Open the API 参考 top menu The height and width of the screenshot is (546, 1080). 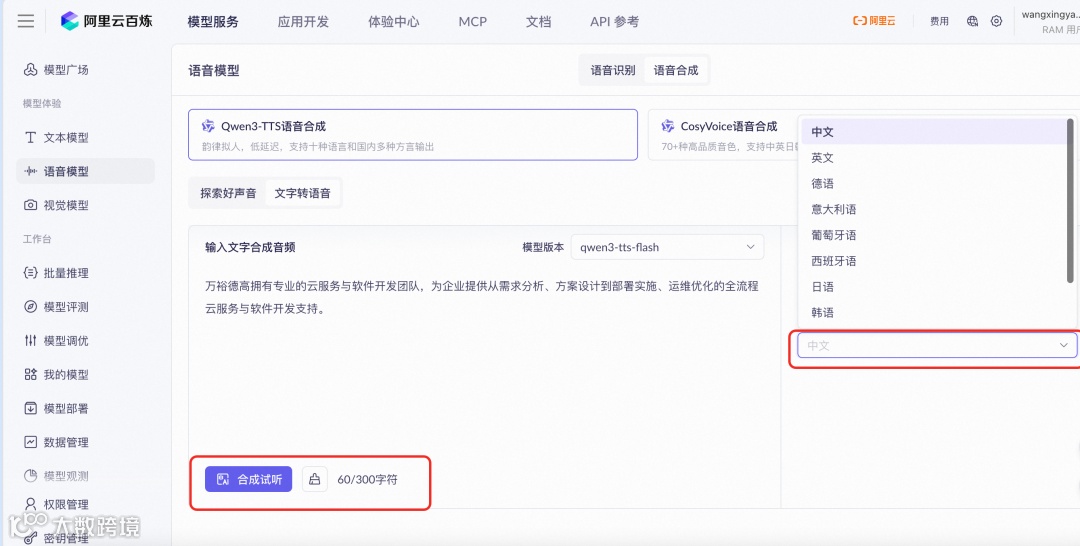[x=614, y=21]
